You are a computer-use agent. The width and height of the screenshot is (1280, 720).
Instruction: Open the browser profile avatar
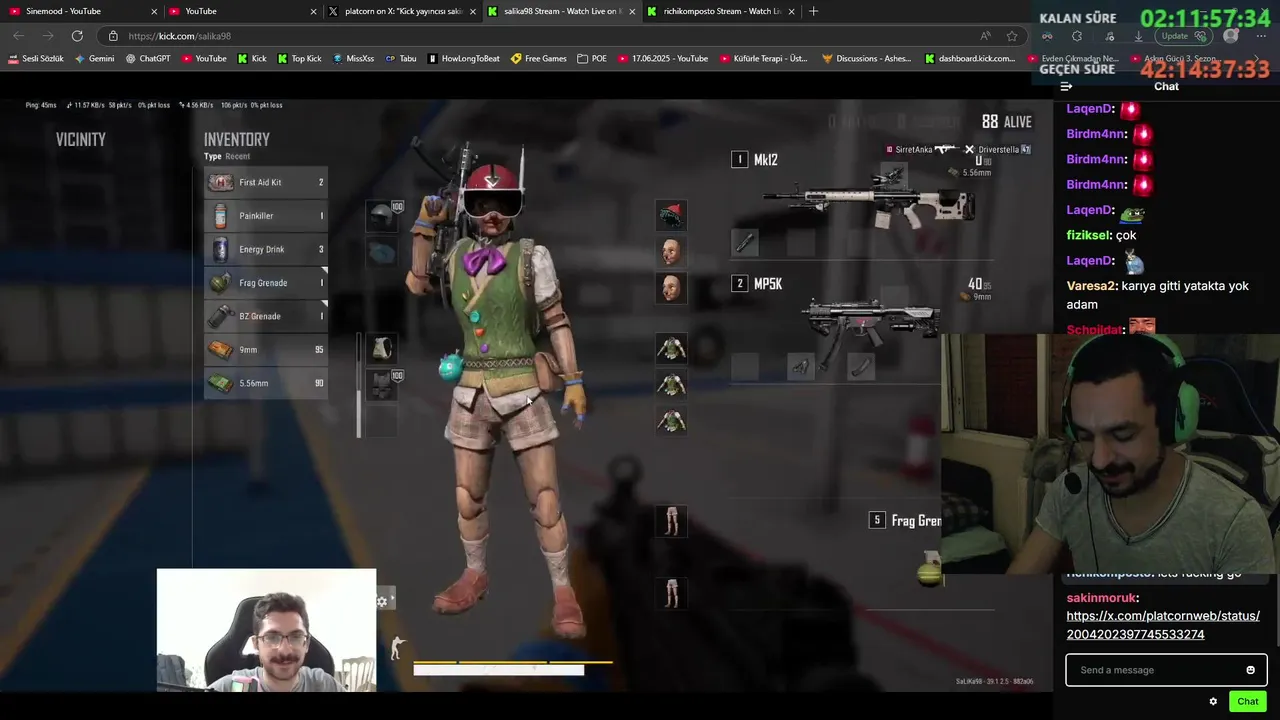pyautogui.click(x=1231, y=36)
